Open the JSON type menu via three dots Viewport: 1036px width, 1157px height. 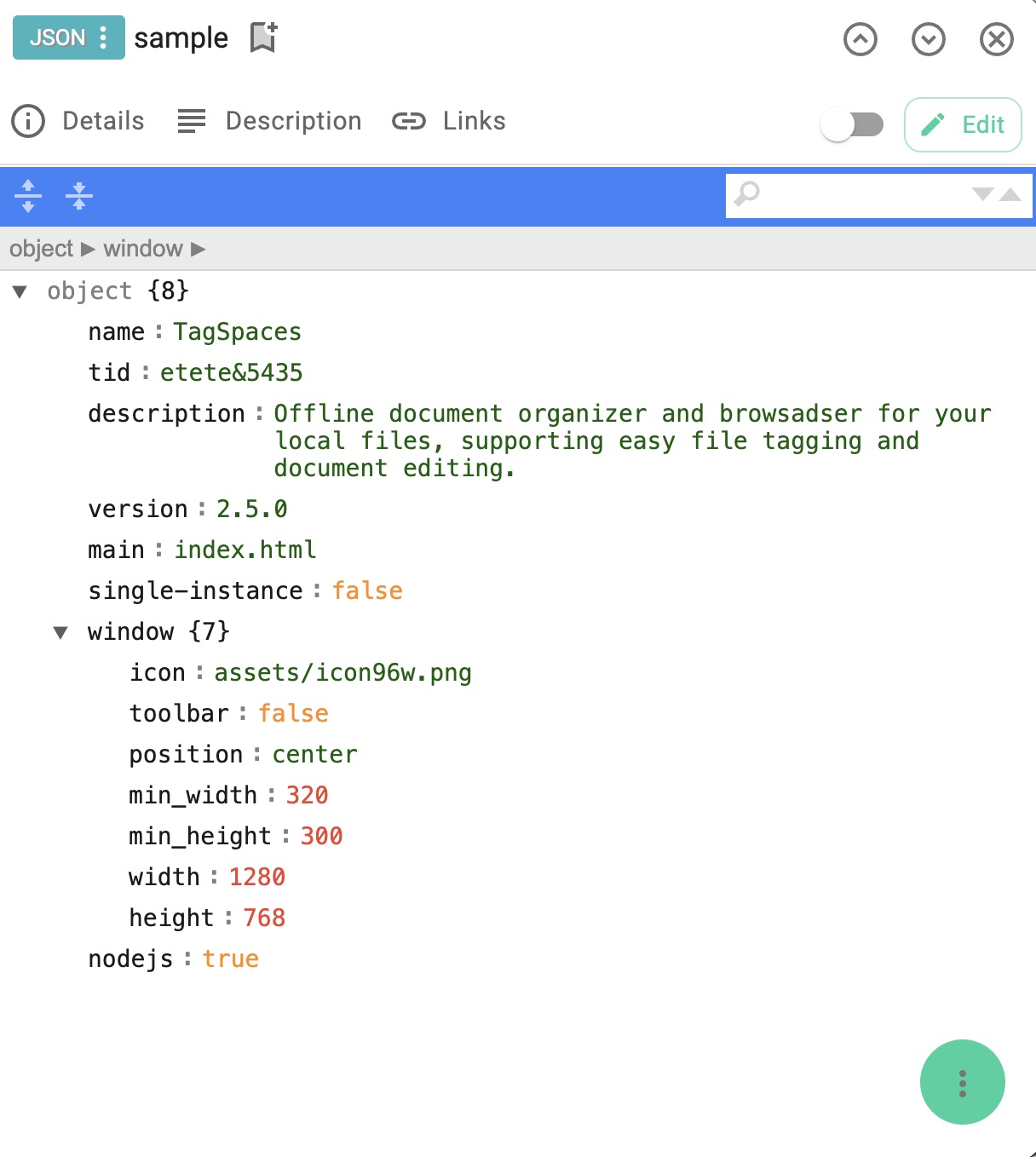pyautogui.click(x=106, y=37)
